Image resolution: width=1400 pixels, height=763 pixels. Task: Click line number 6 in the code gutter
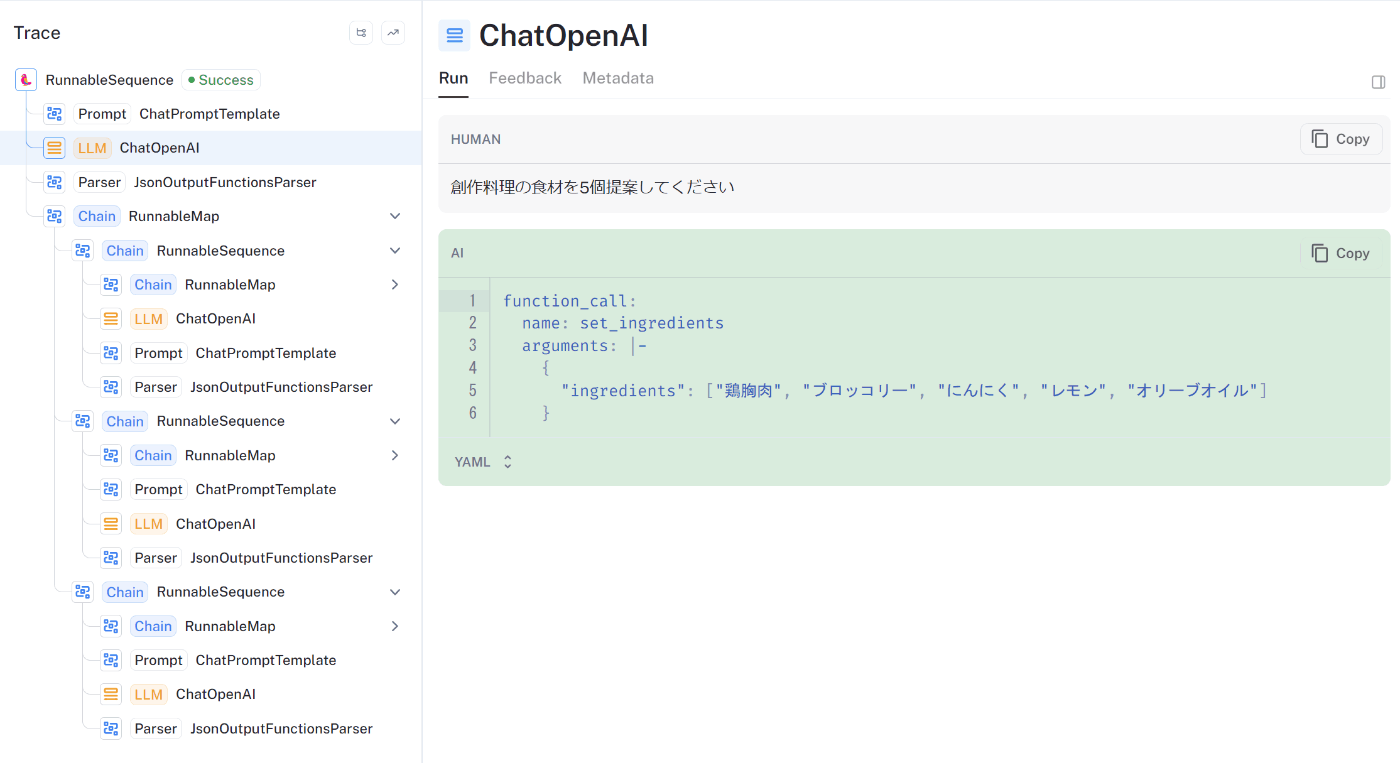coord(472,413)
